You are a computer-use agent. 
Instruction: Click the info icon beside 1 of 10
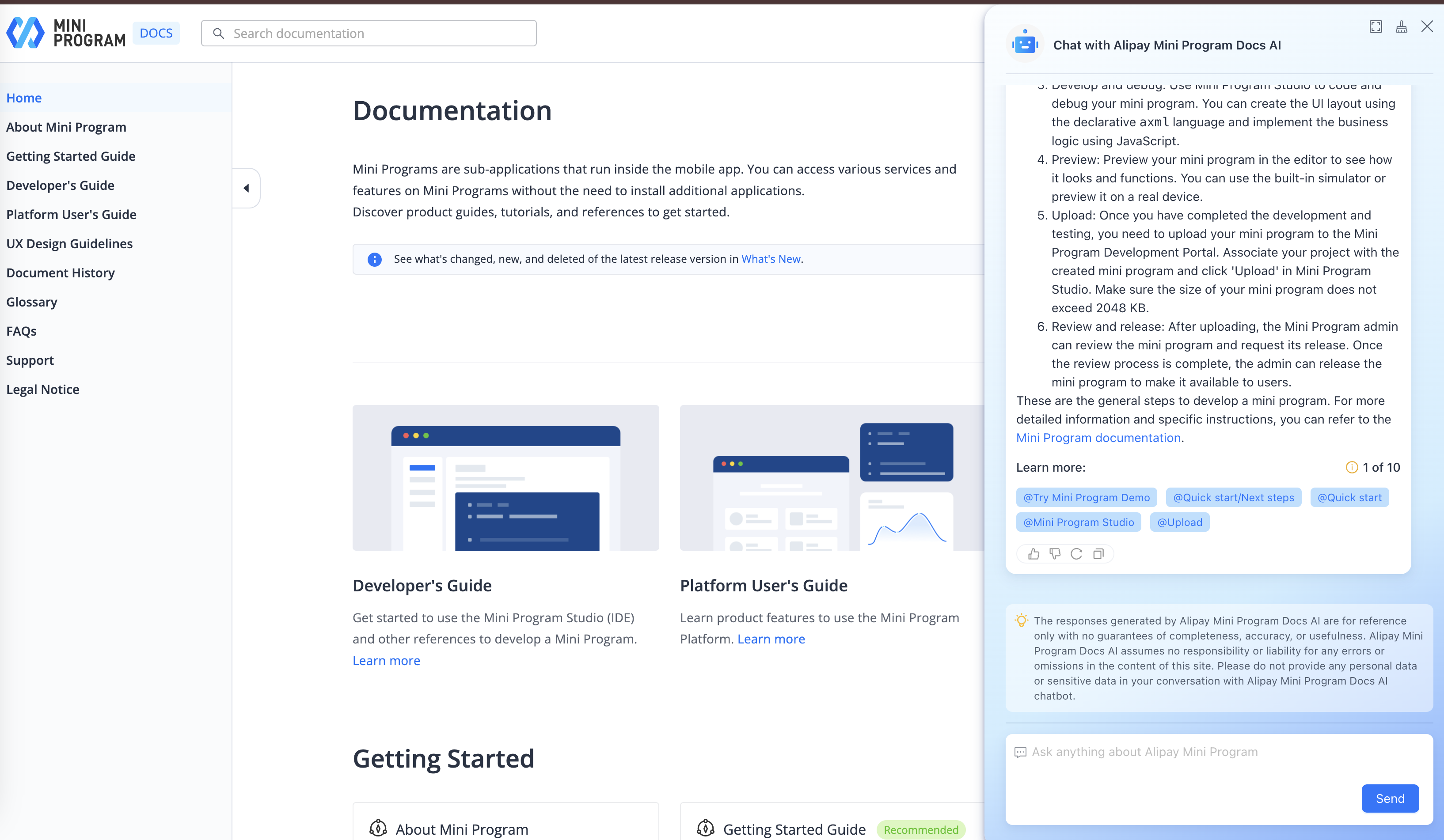1351,467
